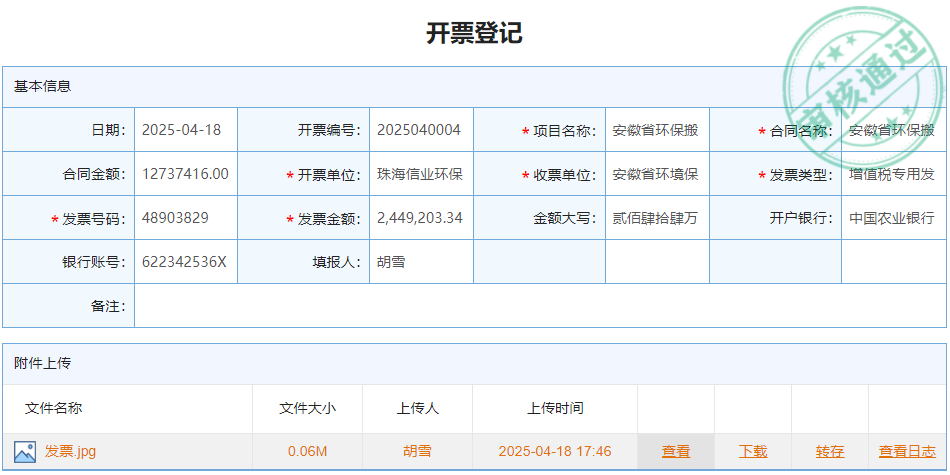Click the 开户银行 field 中国农业银行
Screen dimensions: 950x475
pos(891,218)
